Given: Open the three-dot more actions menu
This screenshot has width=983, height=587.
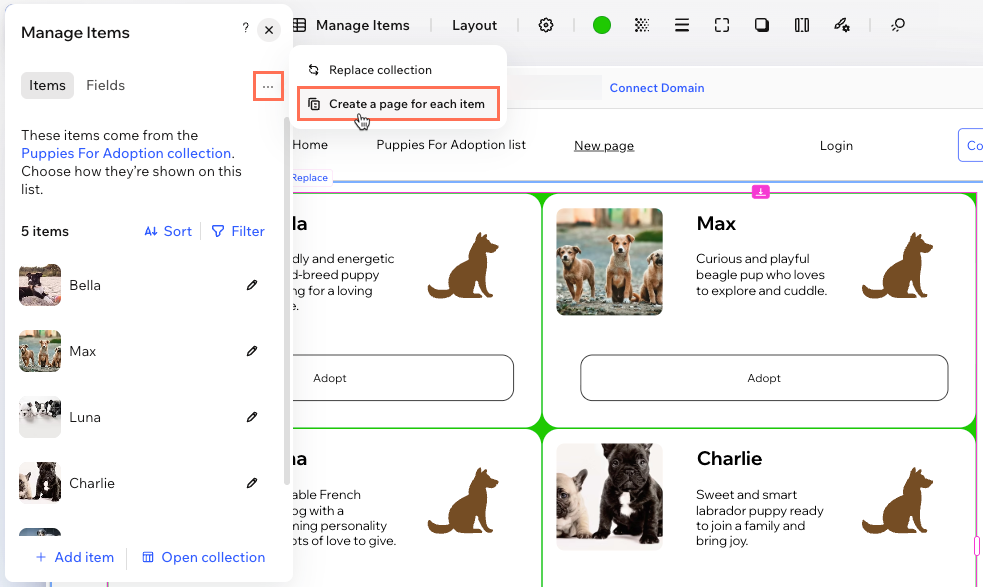Looking at the screenshot, I should [x=268, y=86].
